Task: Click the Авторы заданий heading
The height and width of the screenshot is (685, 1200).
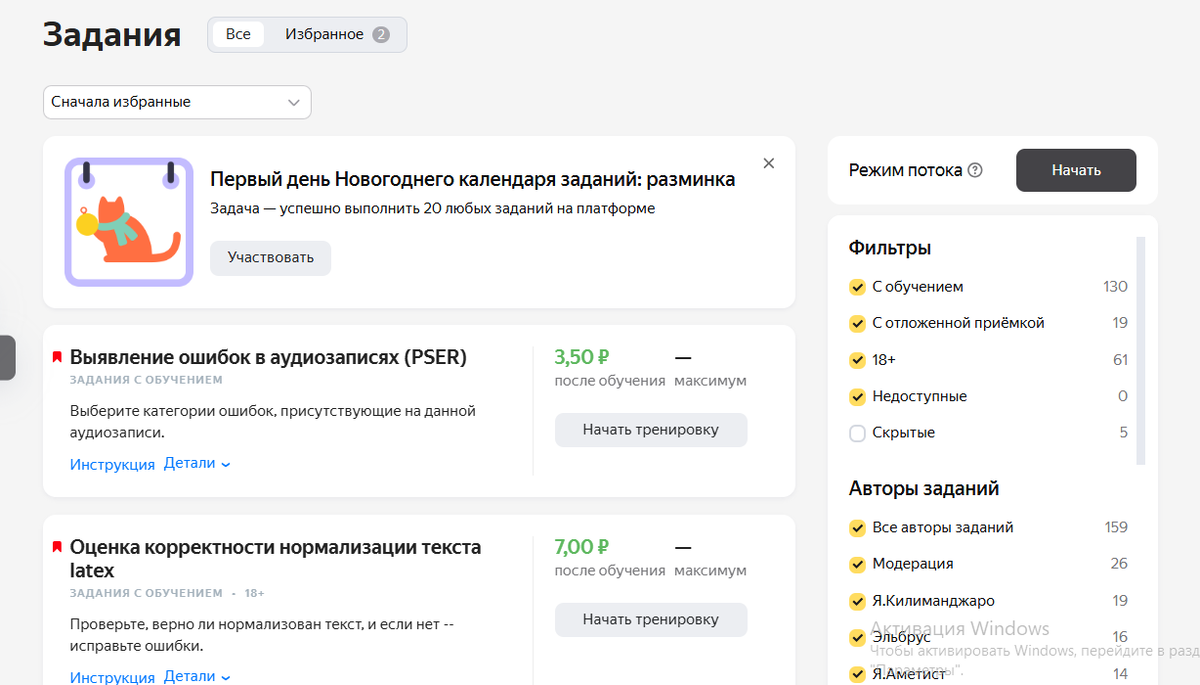Action: [x=924, y=489]
